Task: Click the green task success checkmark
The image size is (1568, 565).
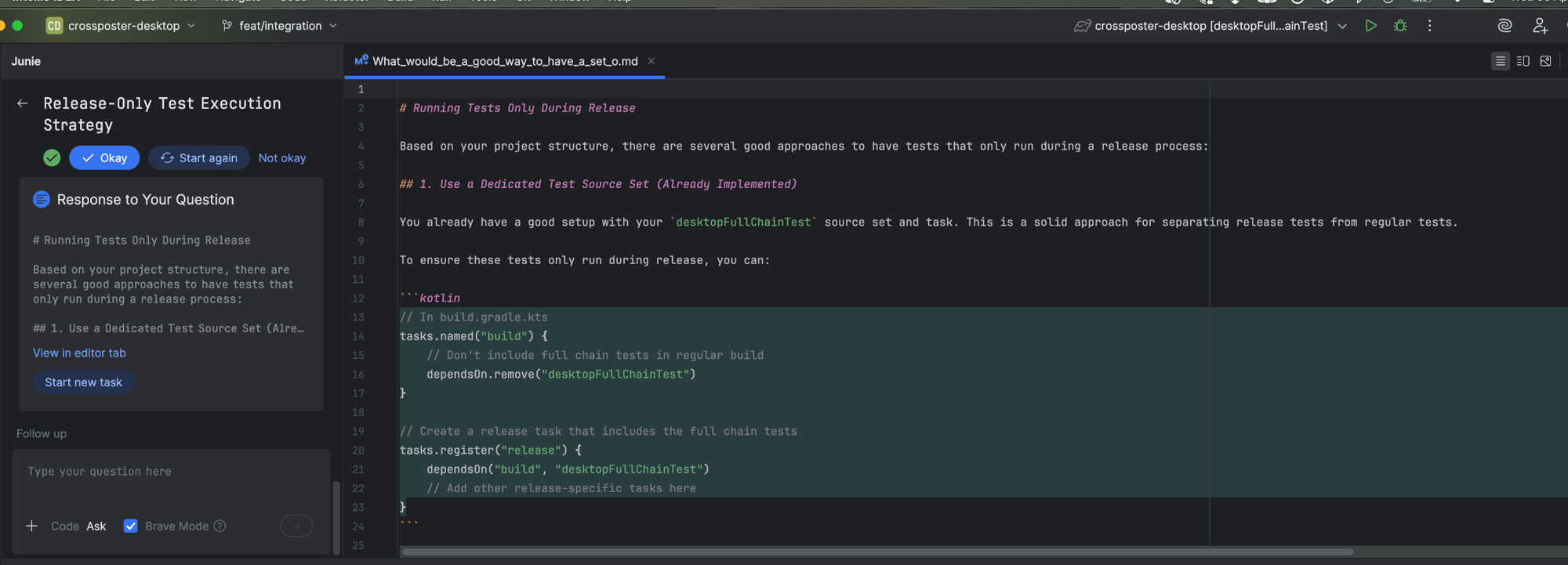Action: tap(52, 158)
